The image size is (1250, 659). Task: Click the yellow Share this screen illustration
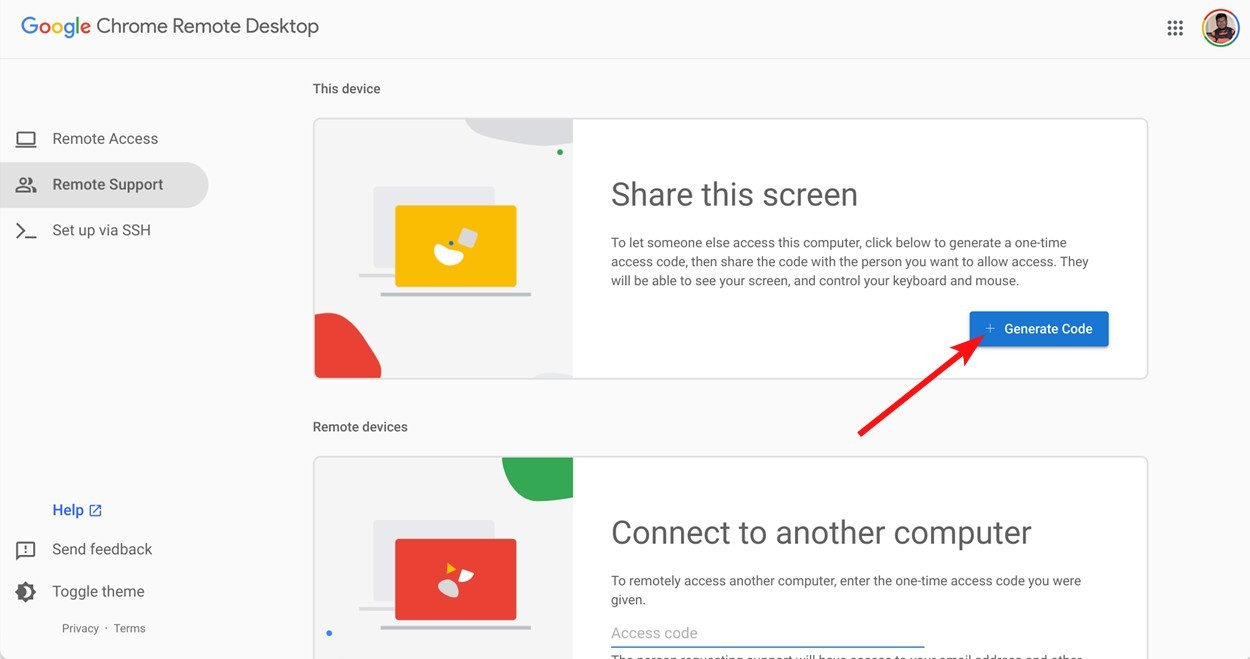tap(455, 246)
